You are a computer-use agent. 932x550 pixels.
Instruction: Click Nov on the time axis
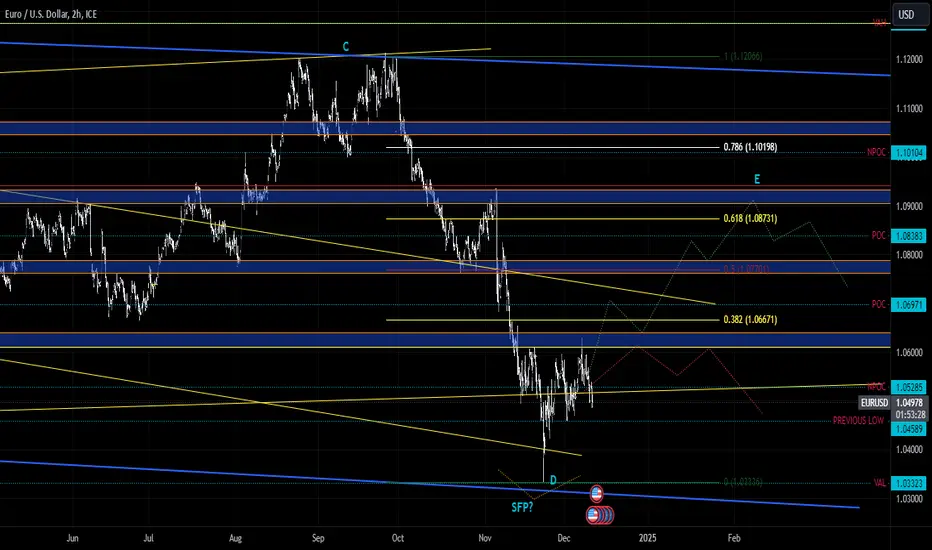tap(485, 538)
